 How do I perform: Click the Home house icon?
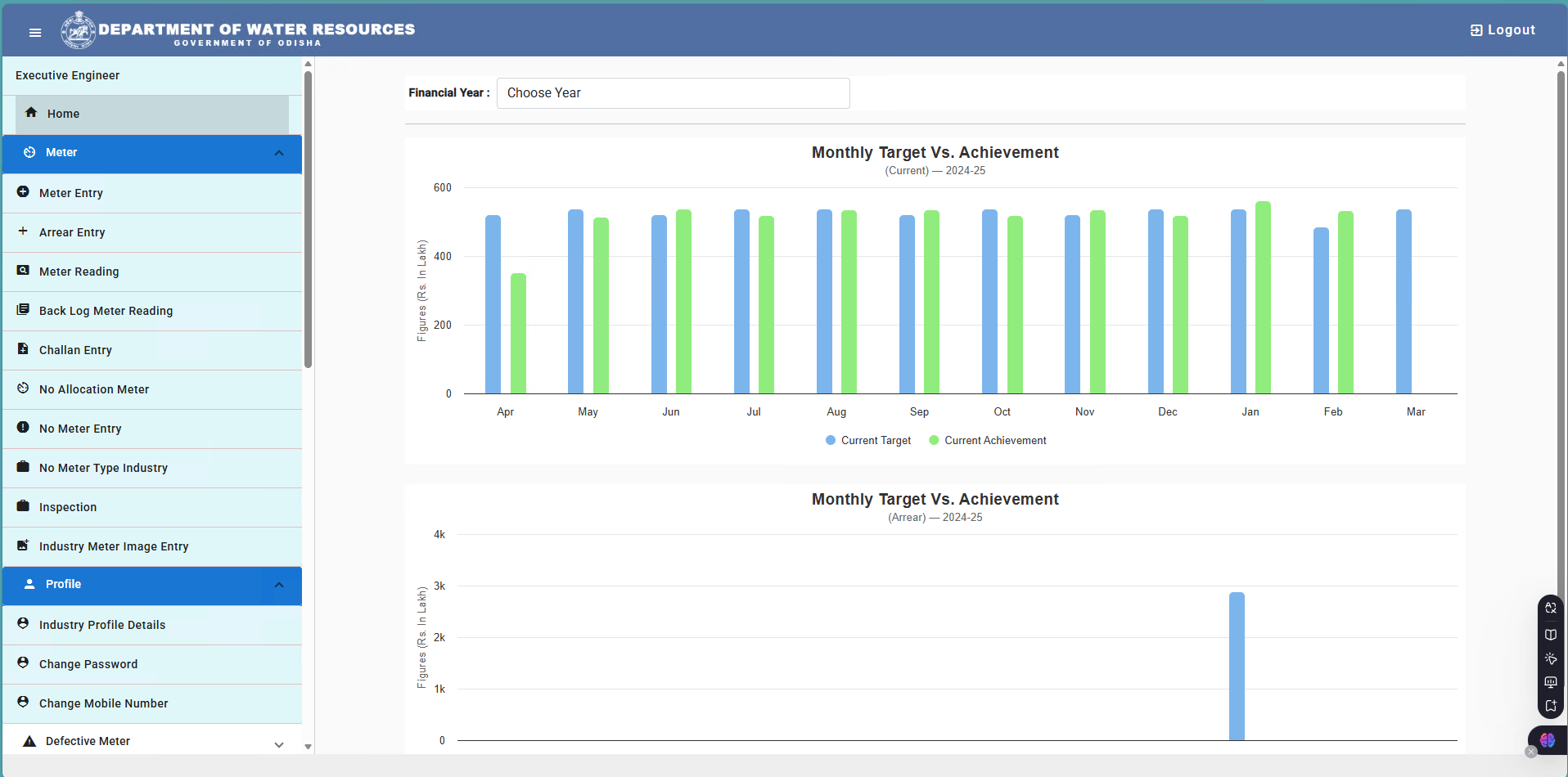click(x=31, y=113)
